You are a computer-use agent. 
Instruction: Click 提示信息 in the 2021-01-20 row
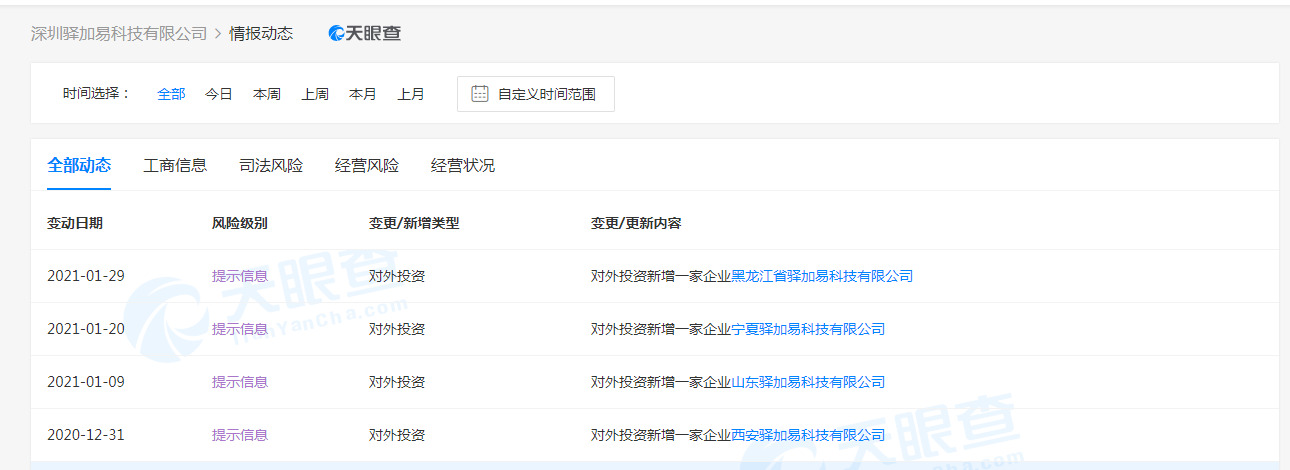click(x=240, y=329)
